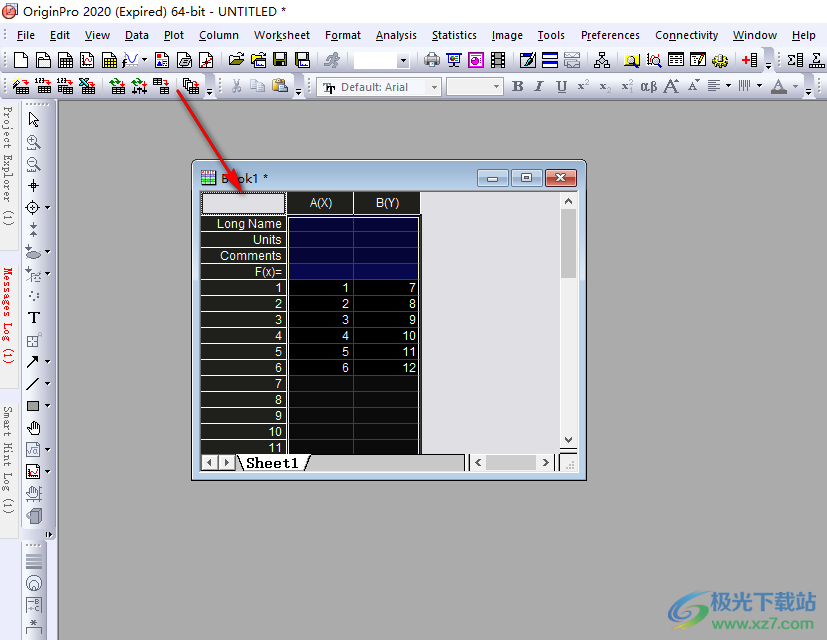Viewport: 827px width, 640px height.
Task: Toggle underline formatting
Action: 561,87
